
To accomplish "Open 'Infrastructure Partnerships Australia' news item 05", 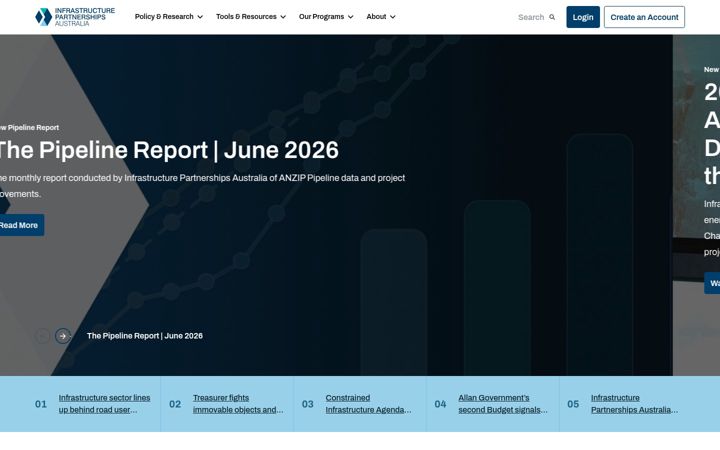I will 634,404.
